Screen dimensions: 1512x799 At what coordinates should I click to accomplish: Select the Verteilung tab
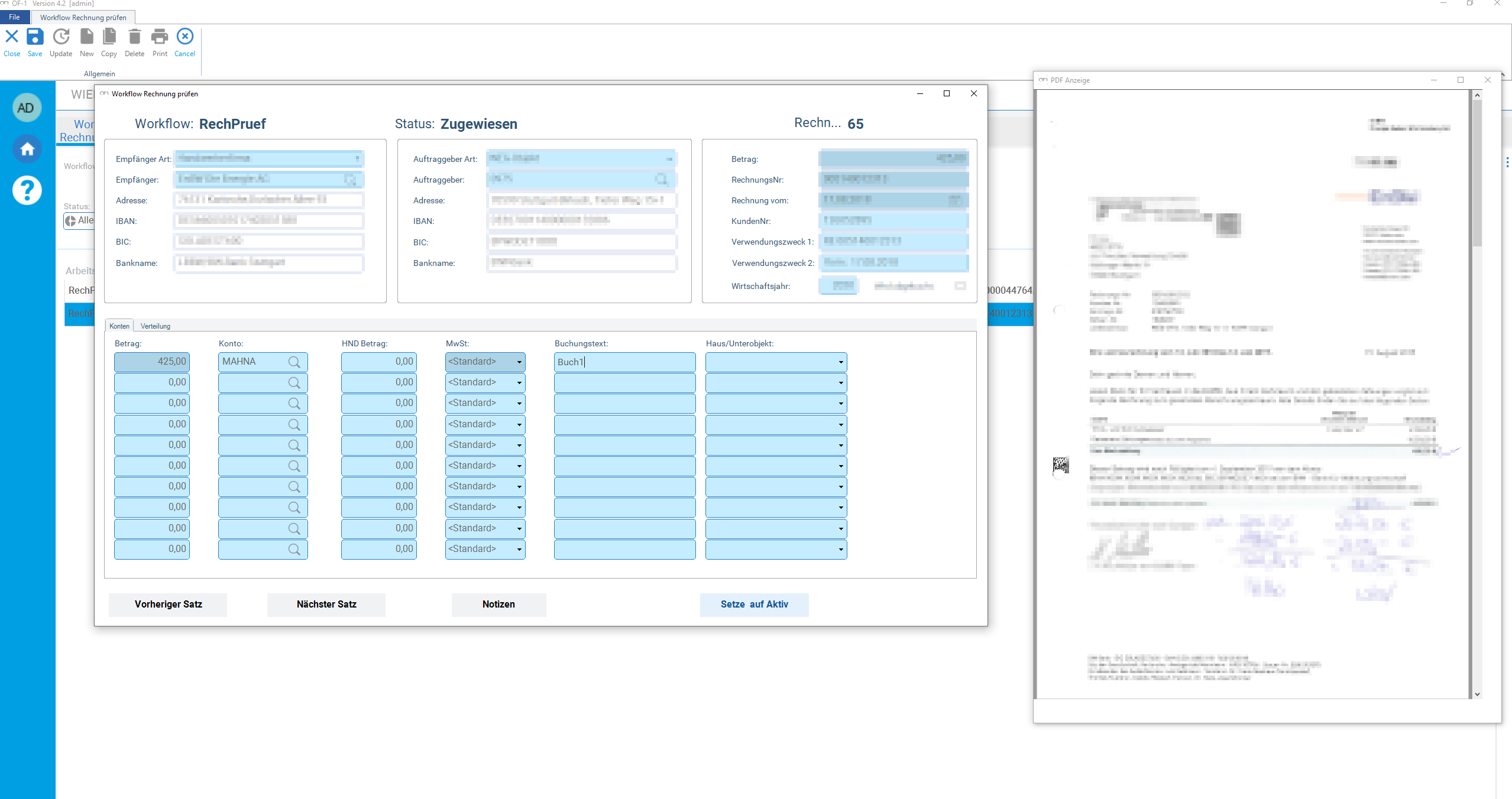(155, 326)
